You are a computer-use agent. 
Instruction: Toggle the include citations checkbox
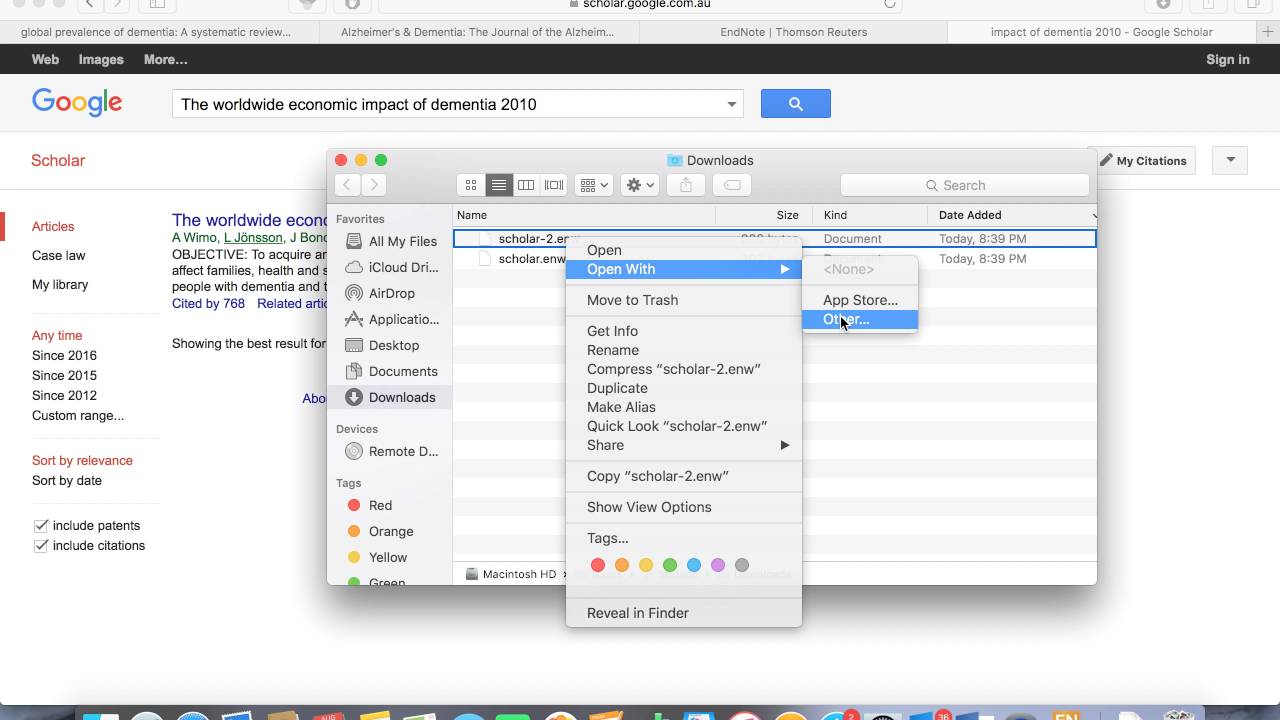41,546
